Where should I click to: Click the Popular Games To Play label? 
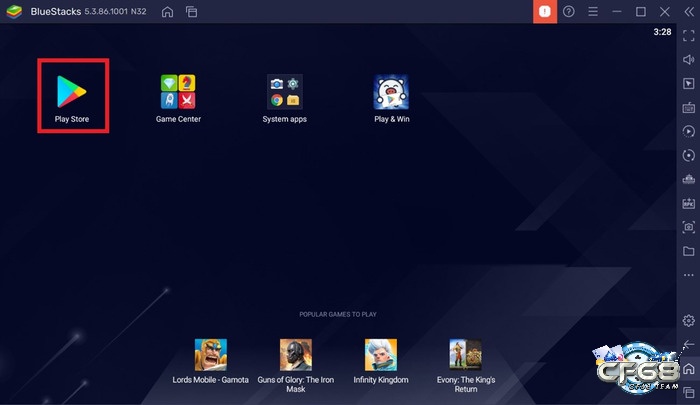pyautogui.click(x=338, y=314)
